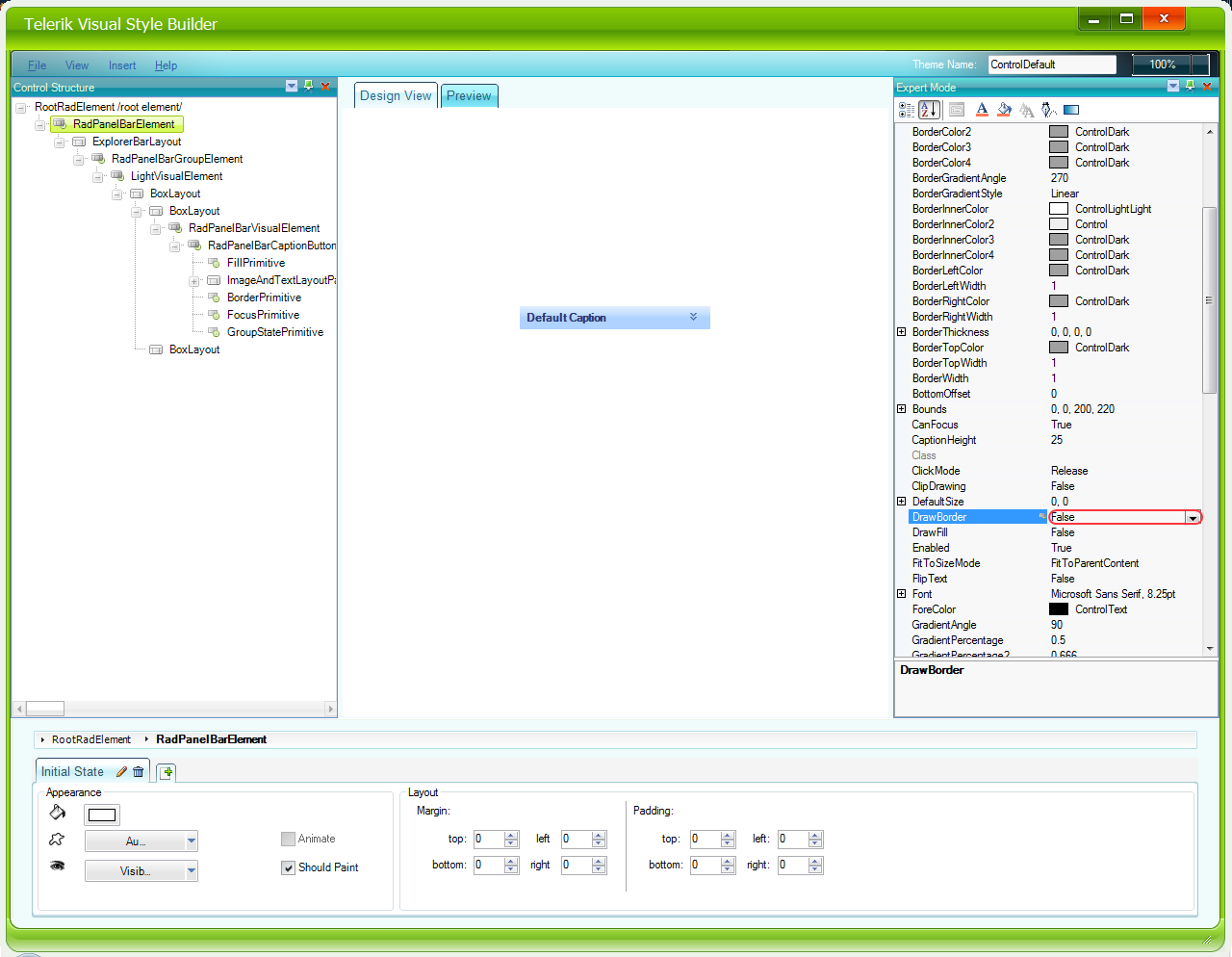The width and height of the screenshot is (1232, 957).
Task: Click the FocusPrimitive node icon
Action: tap(214, 315)
